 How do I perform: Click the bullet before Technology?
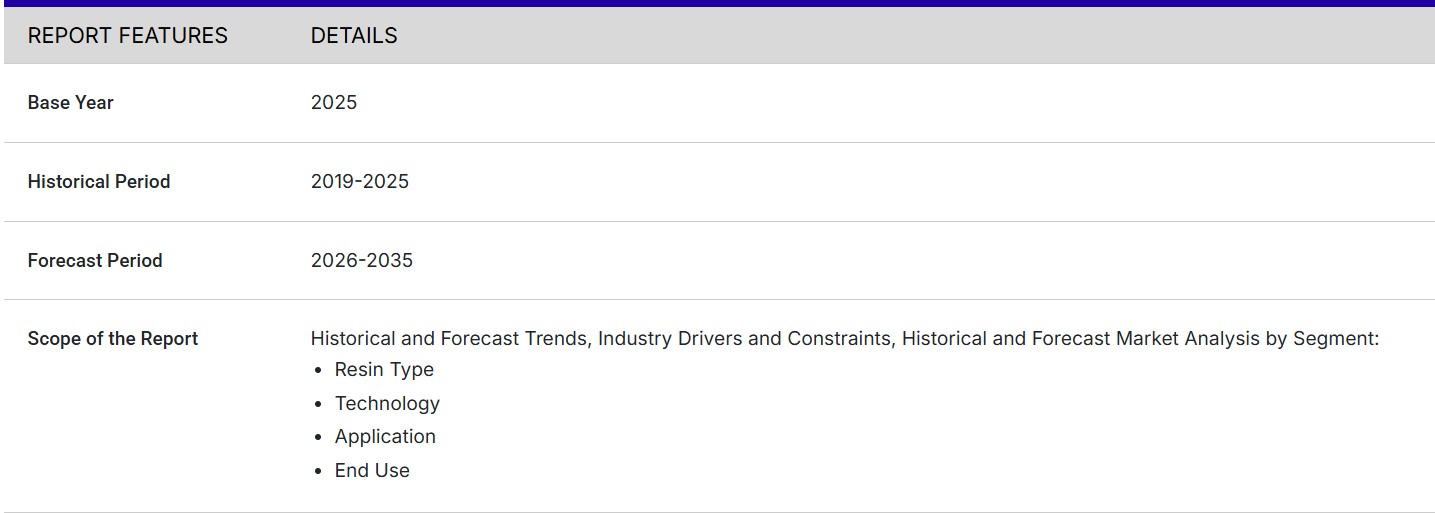tap(318, 405)
